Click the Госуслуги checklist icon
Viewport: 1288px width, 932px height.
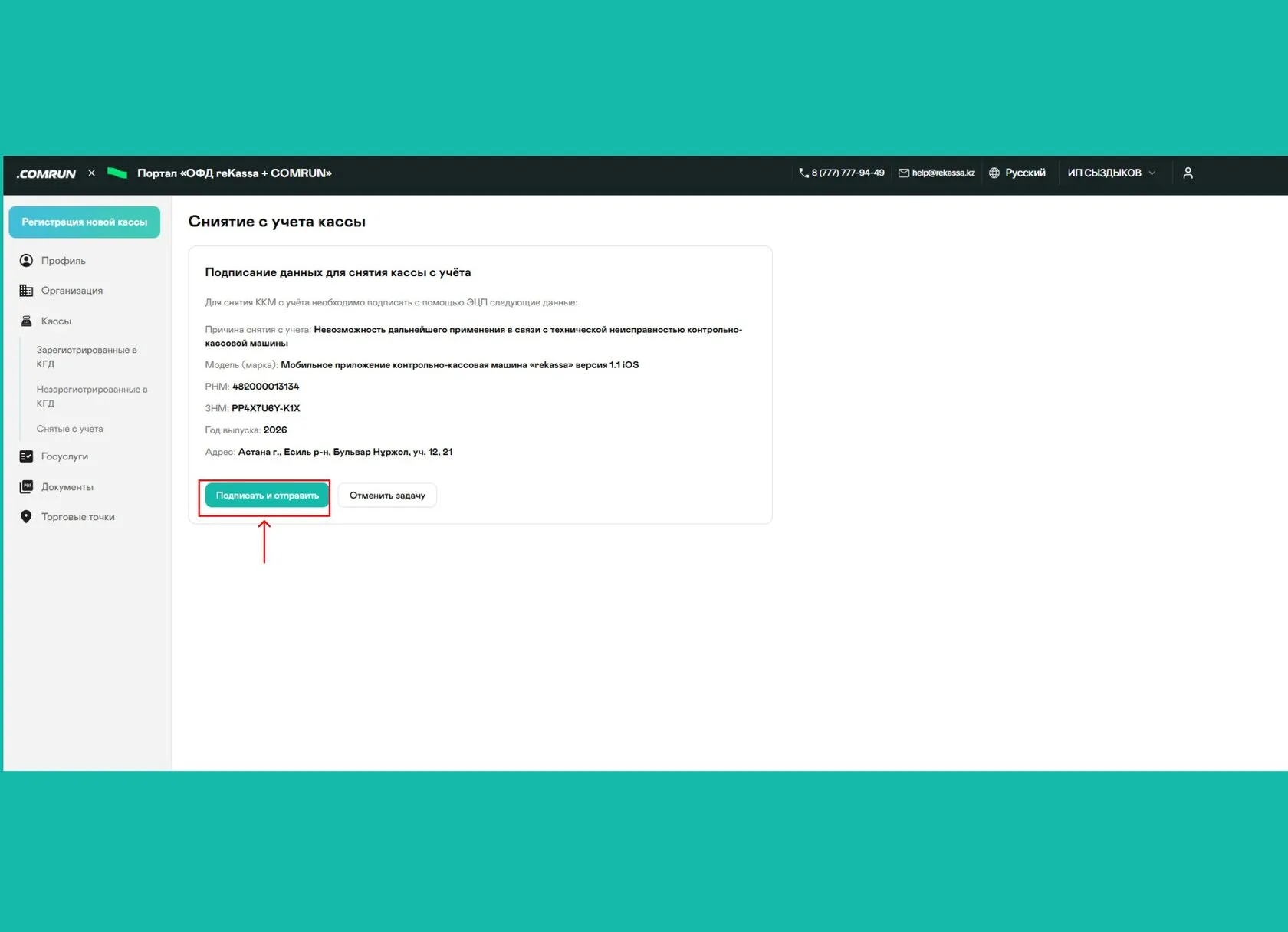click(x=26, y=456)
